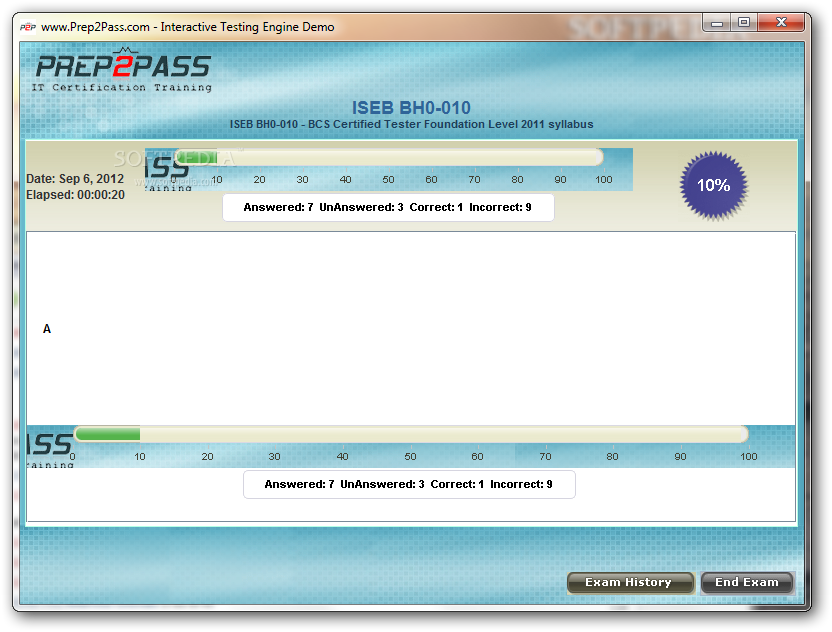Click the 50 mark on lower scale

click(410, 456)
